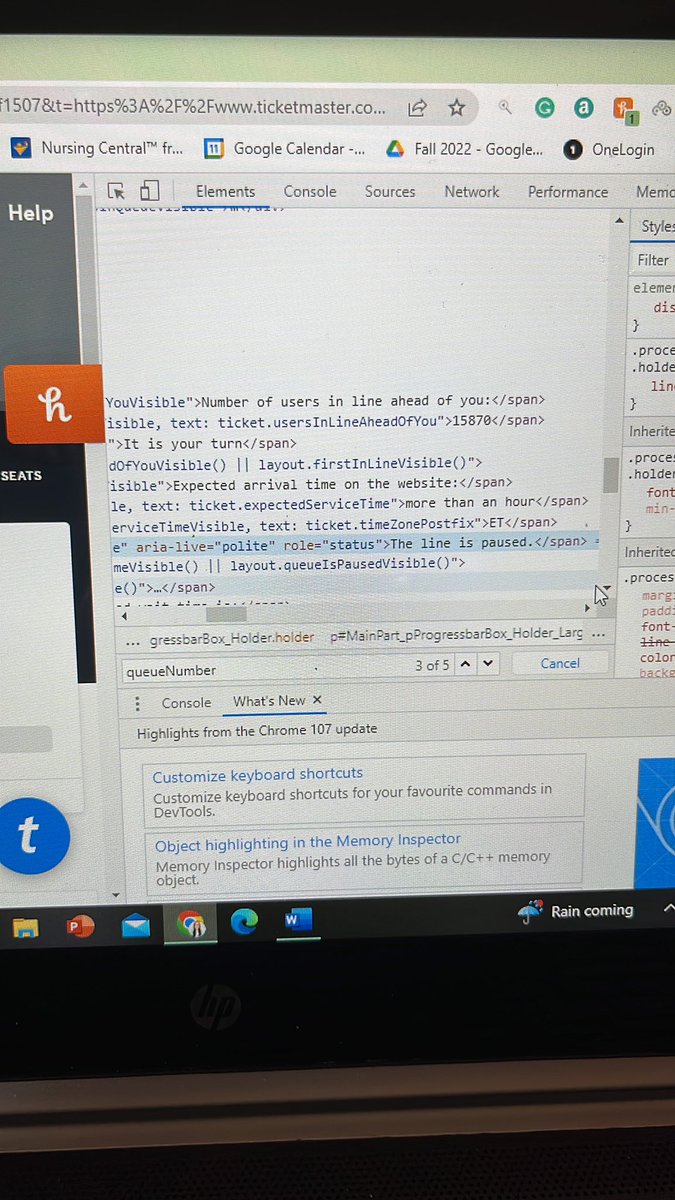Open the Styles sidebar tab
The image size is (675, 1200).
tap(657, 226)
